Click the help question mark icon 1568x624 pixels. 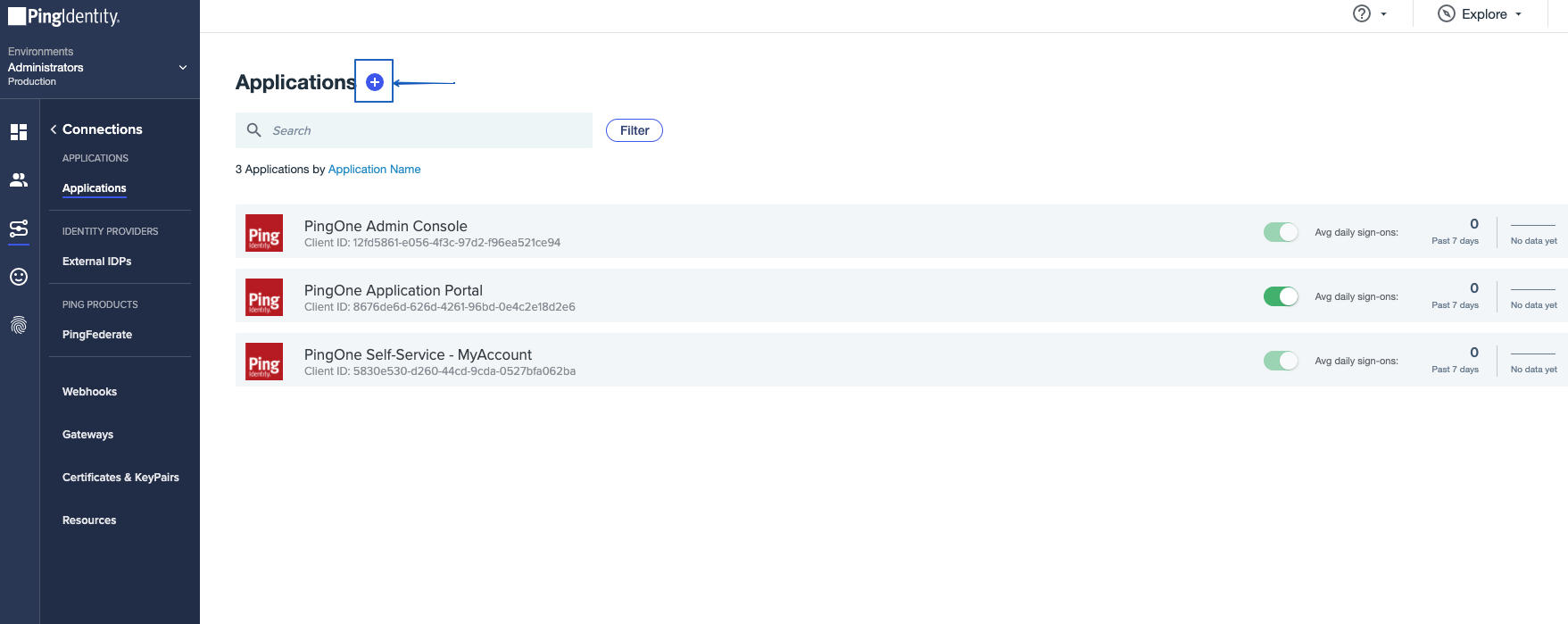[x=1362, y=13]
